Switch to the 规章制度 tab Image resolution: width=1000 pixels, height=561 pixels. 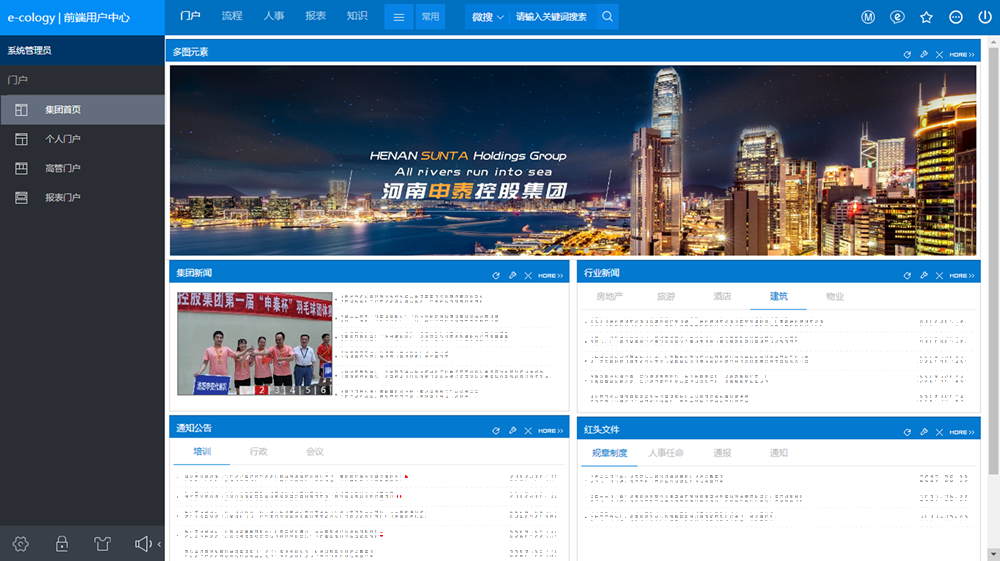click(610, 453)
